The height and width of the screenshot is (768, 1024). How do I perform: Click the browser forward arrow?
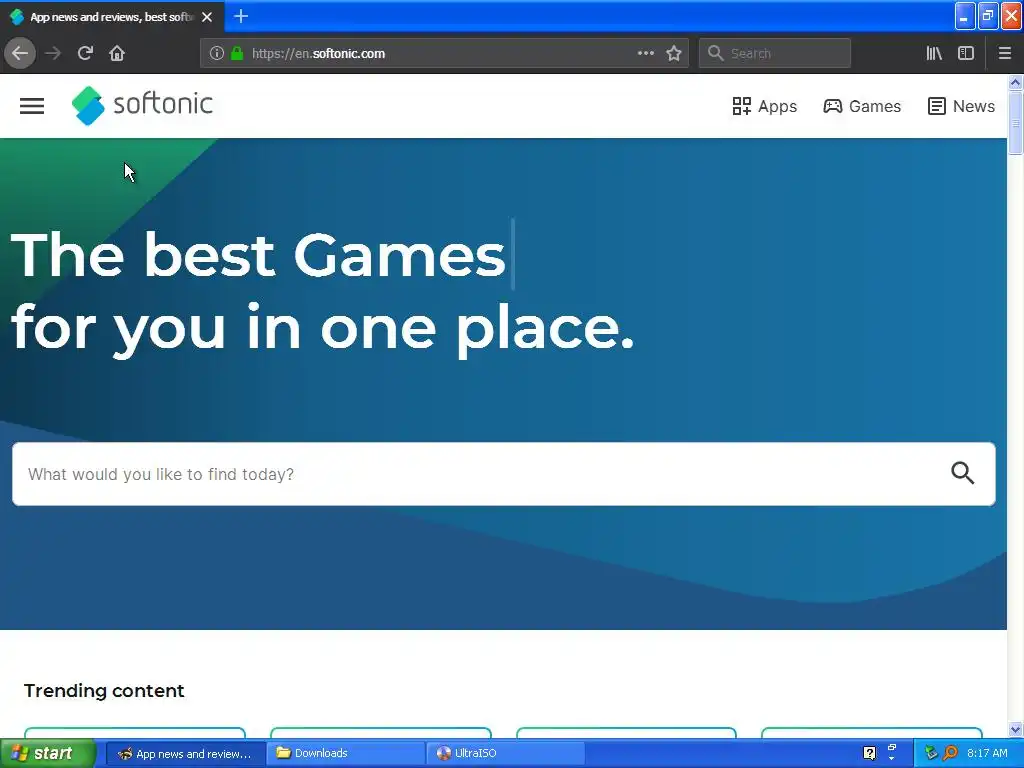(53, 53)
